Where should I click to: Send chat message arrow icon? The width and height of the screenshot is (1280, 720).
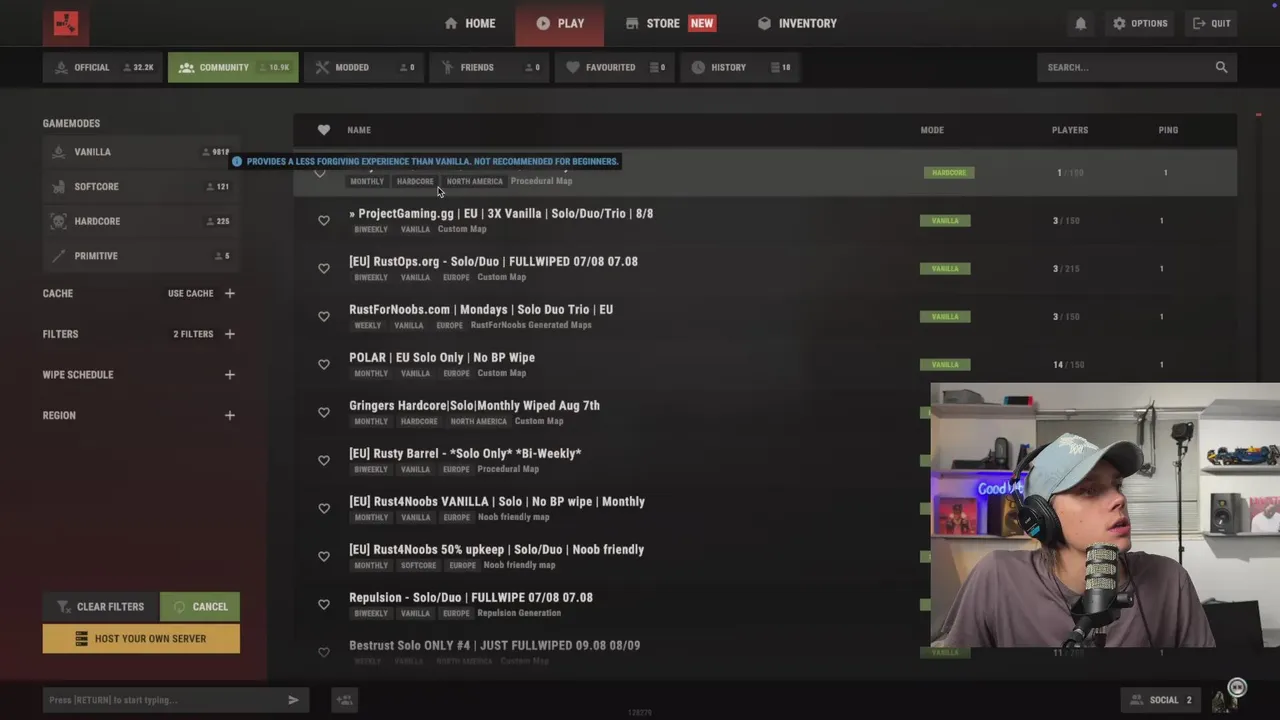point(293,700)
